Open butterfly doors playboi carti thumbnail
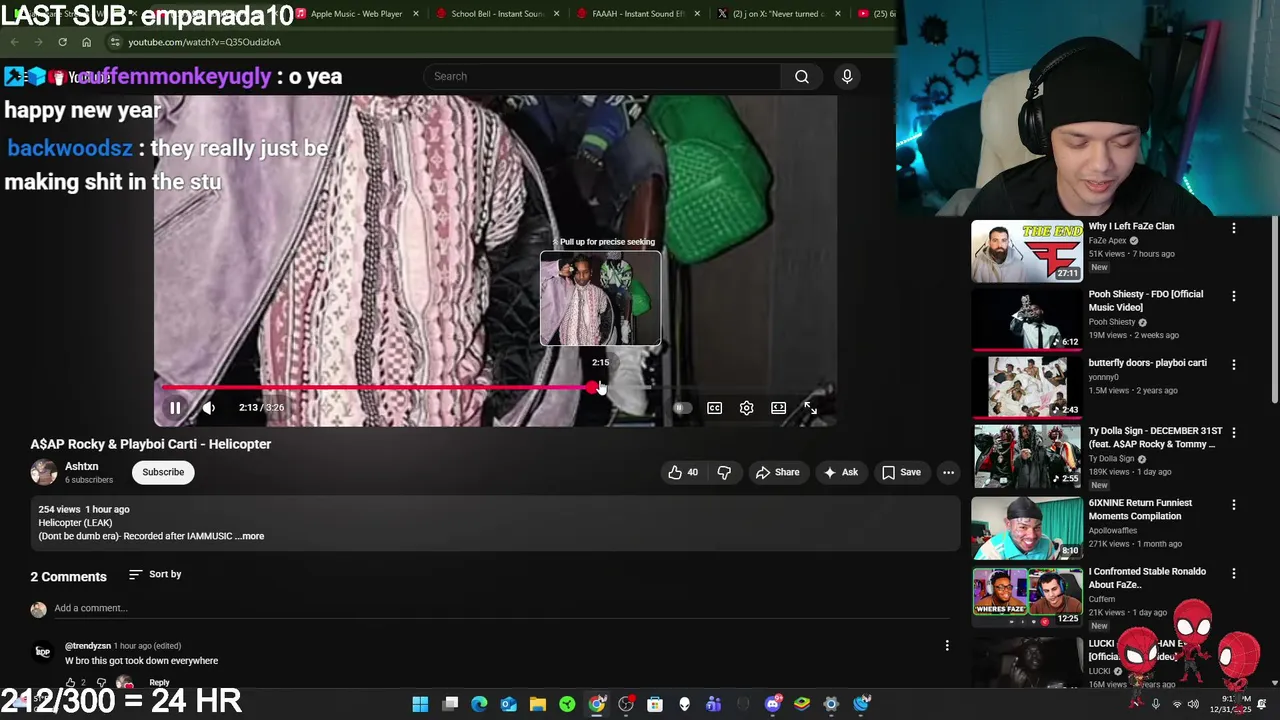The image size is (1280, 720). [x=1027, y=386]
